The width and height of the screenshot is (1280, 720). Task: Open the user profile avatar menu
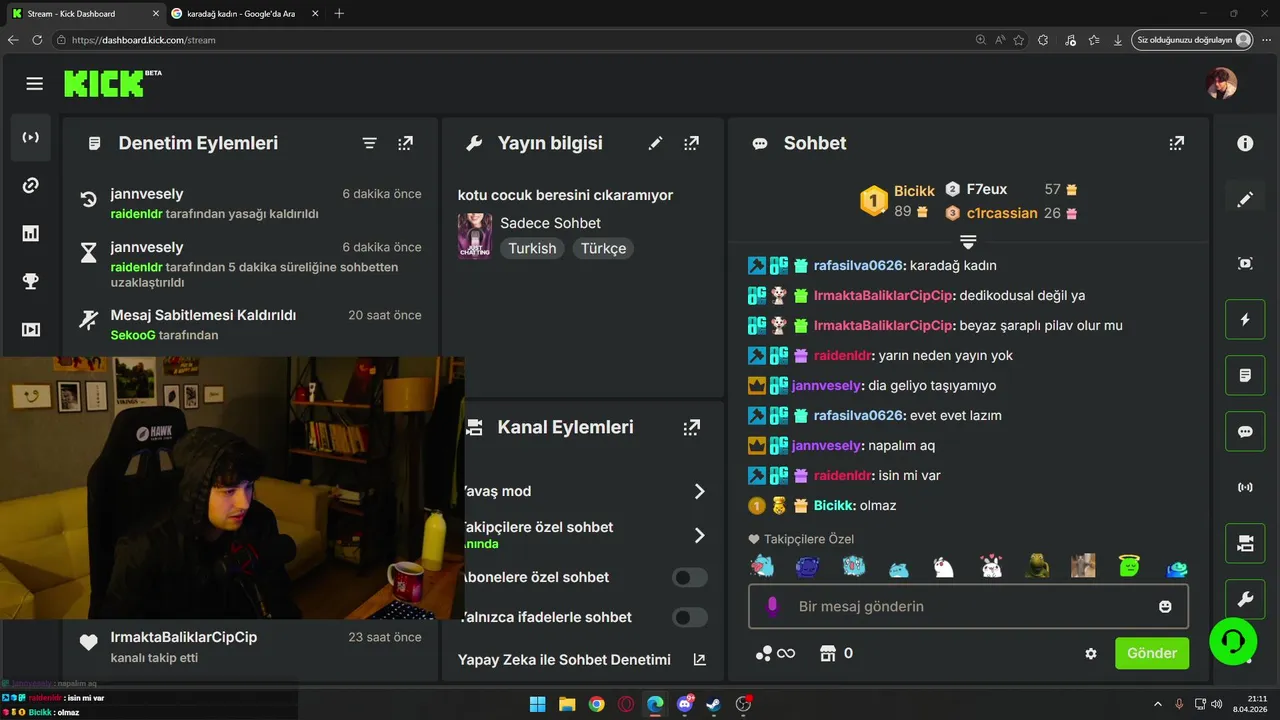(x=1221, y=84)
